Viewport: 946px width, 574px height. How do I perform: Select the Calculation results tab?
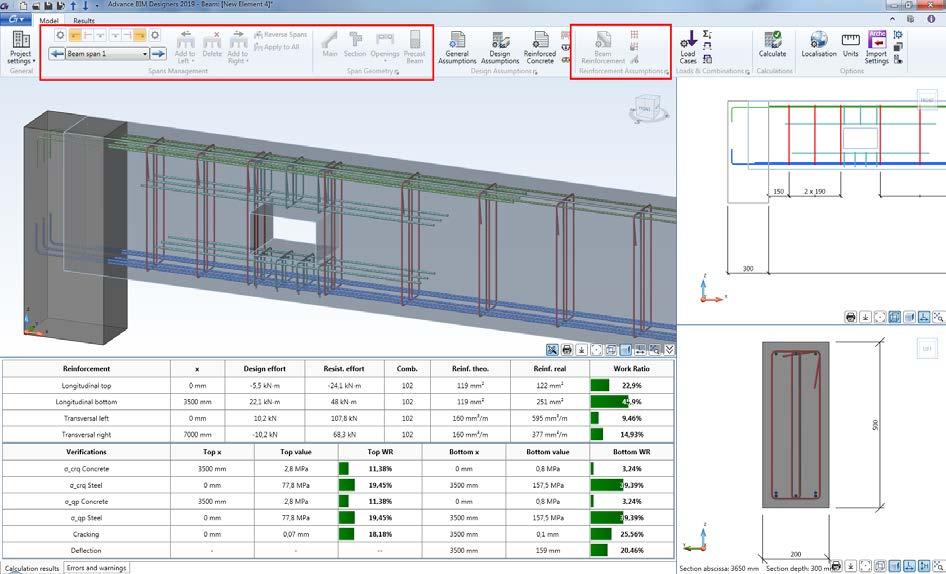coord(31,568)
